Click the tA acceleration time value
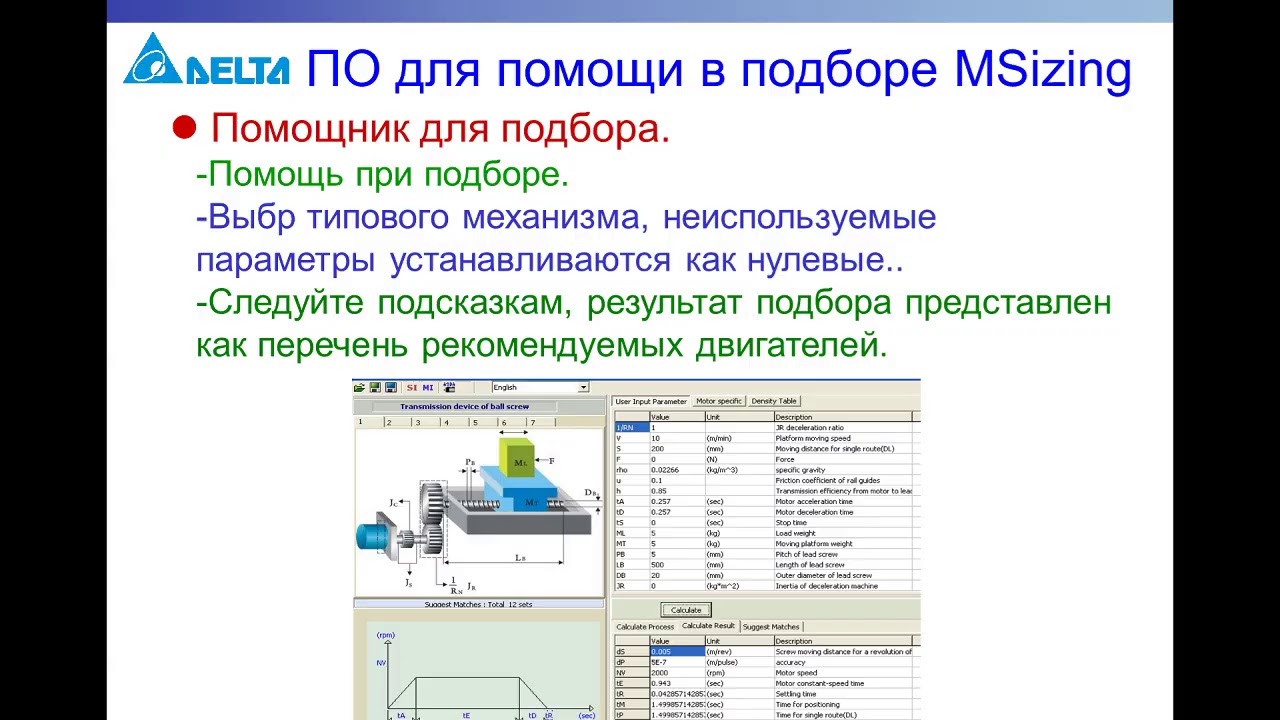This screenshot has height=720, width=1280. [x=677, y=501]
